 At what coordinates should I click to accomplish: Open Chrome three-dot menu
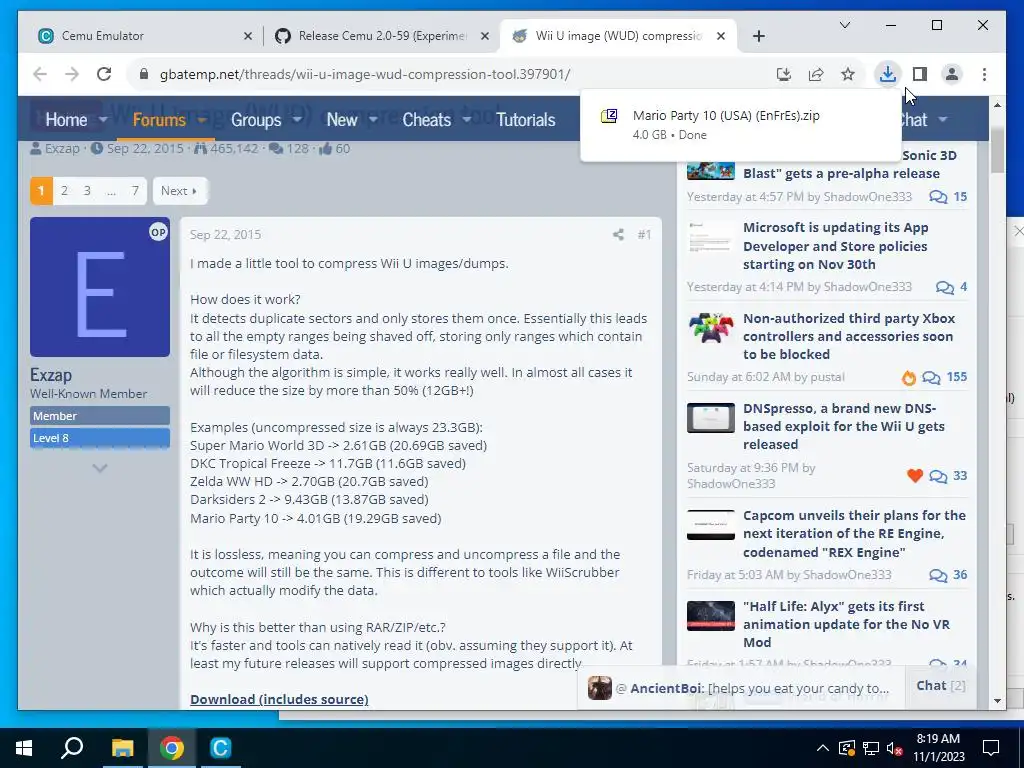point(984,74)
